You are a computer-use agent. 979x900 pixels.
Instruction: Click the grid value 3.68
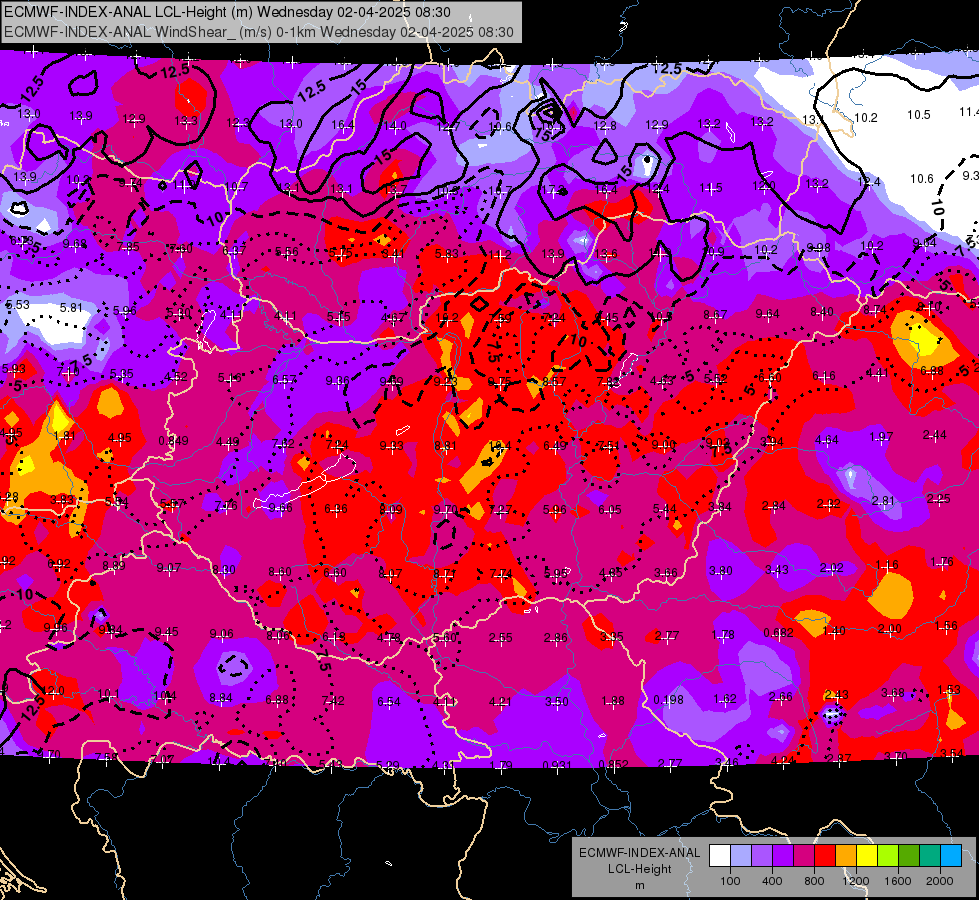tap(893, 693)
